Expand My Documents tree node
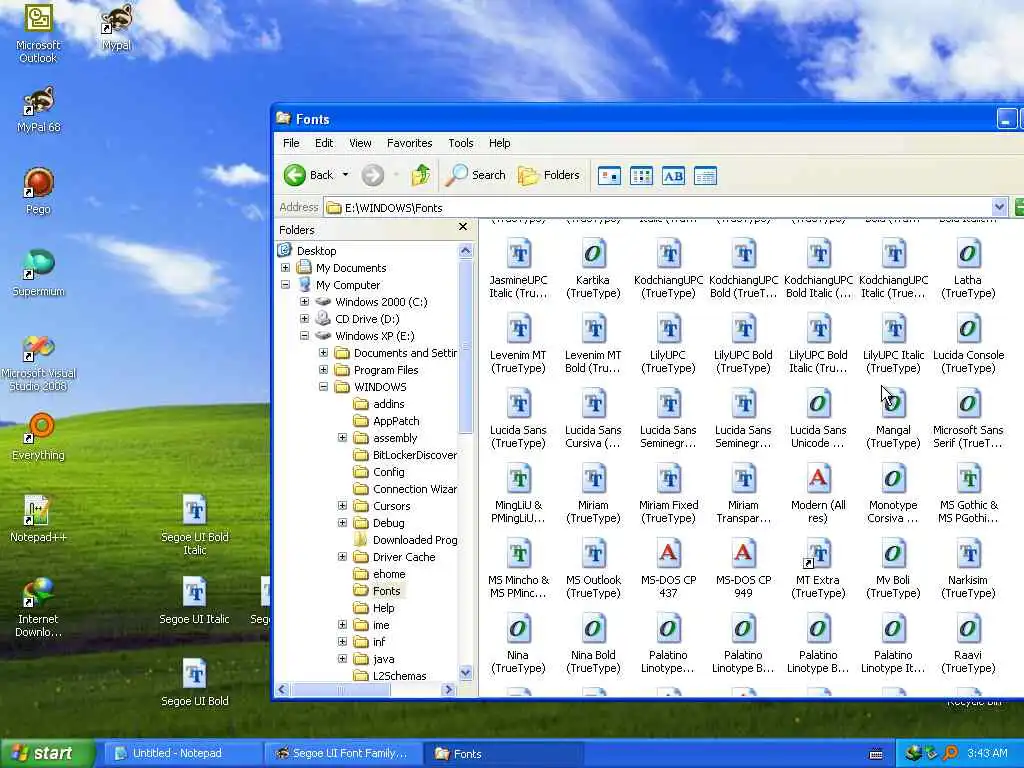1024x768 pixels. (285, 268)
